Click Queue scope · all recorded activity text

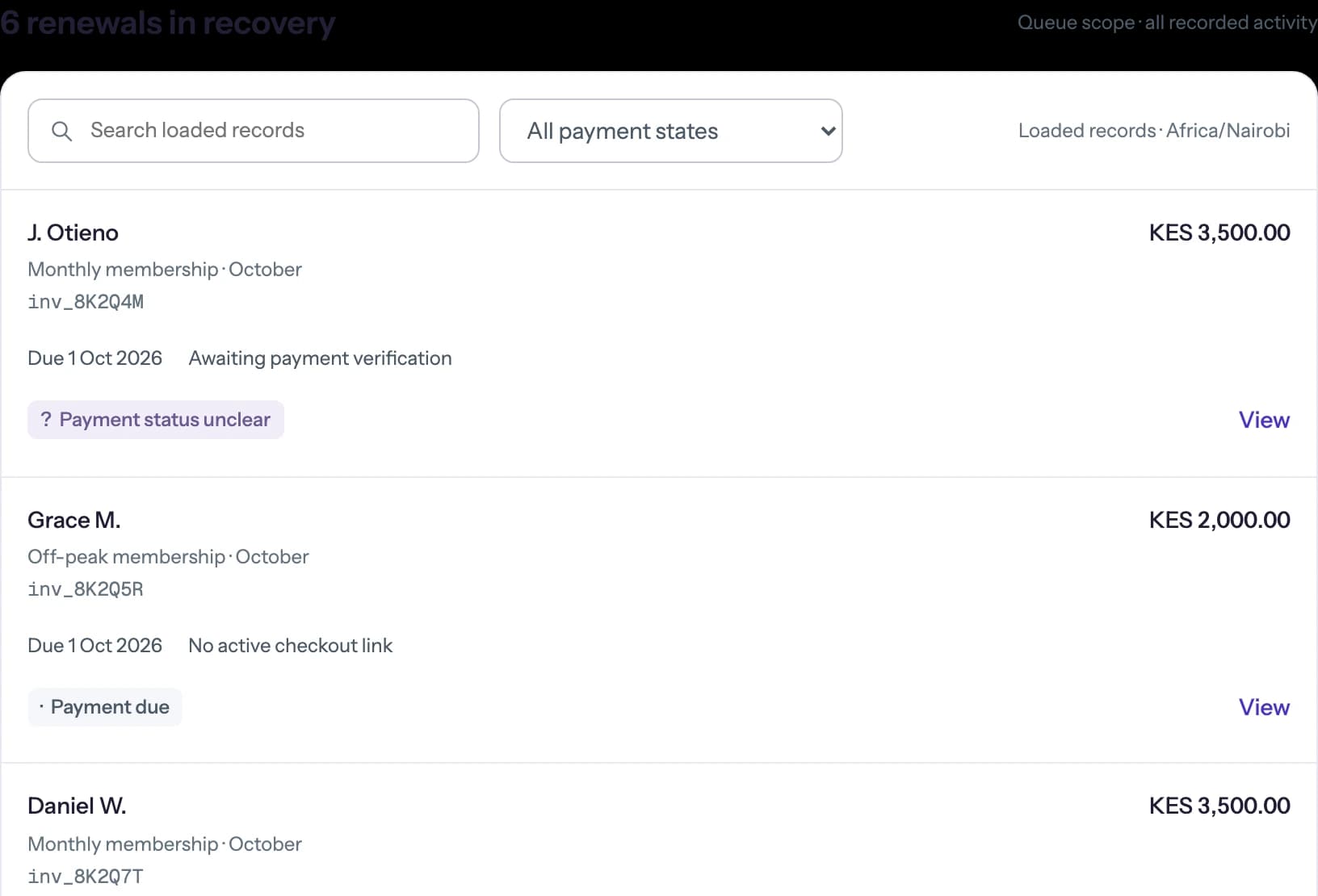click(x=1168, y=23)
